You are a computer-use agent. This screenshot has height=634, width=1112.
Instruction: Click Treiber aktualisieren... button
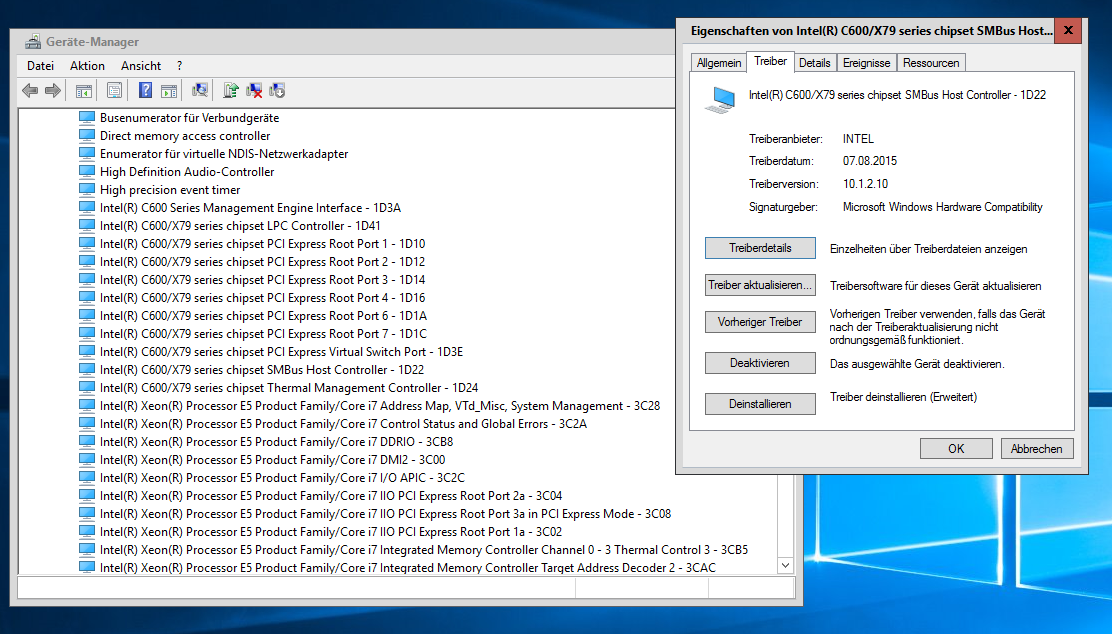coord(760,285)
